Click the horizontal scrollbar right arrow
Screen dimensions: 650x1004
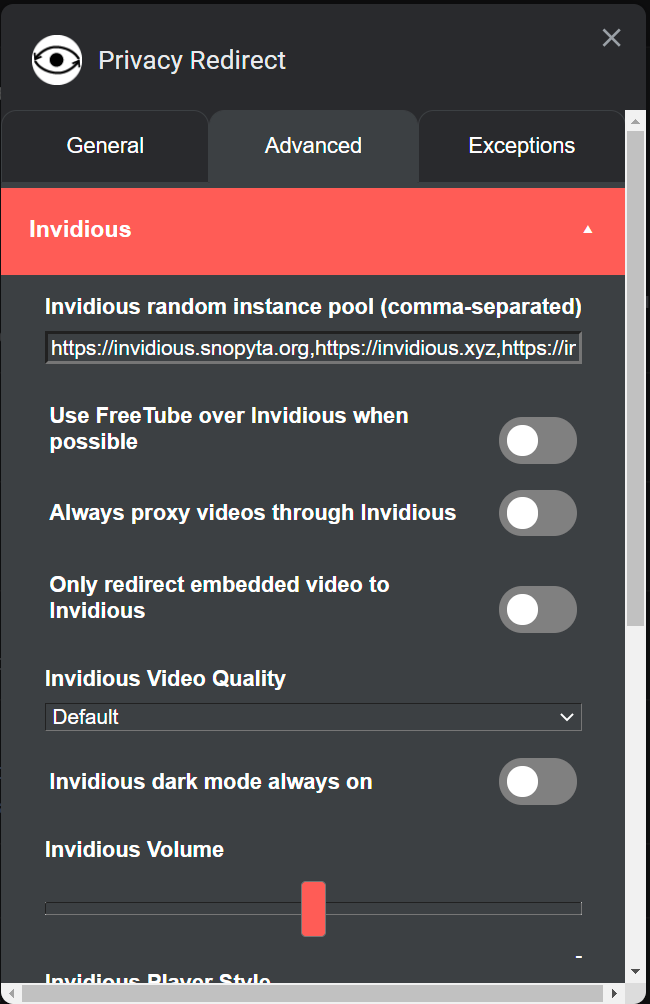pyautogui.click(x=613, y=993)
